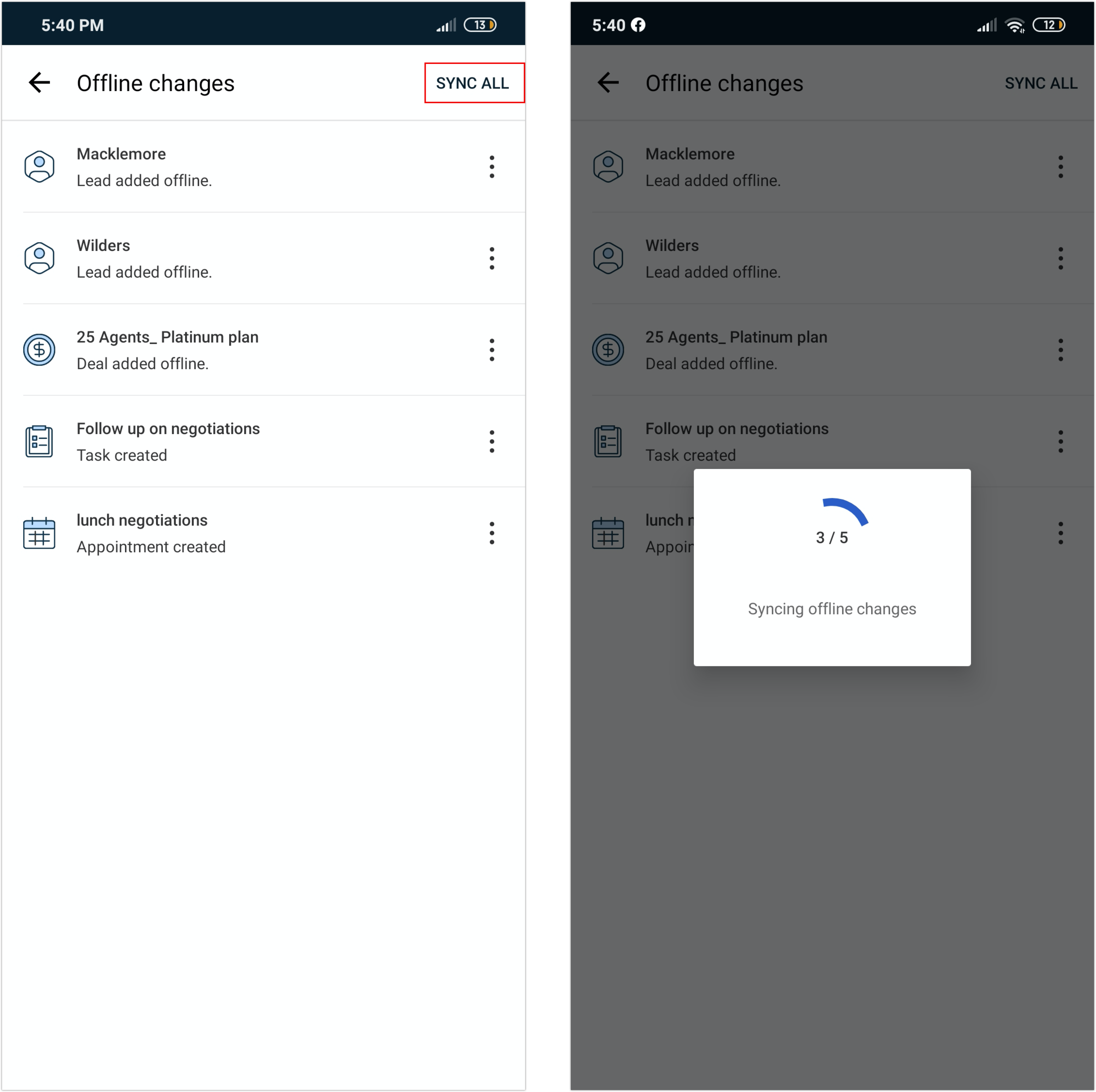Open the lunch negotiations overflow menu, left screen
The image size is (1096, 1092).
pyautogui.click(x=492, y=533)
